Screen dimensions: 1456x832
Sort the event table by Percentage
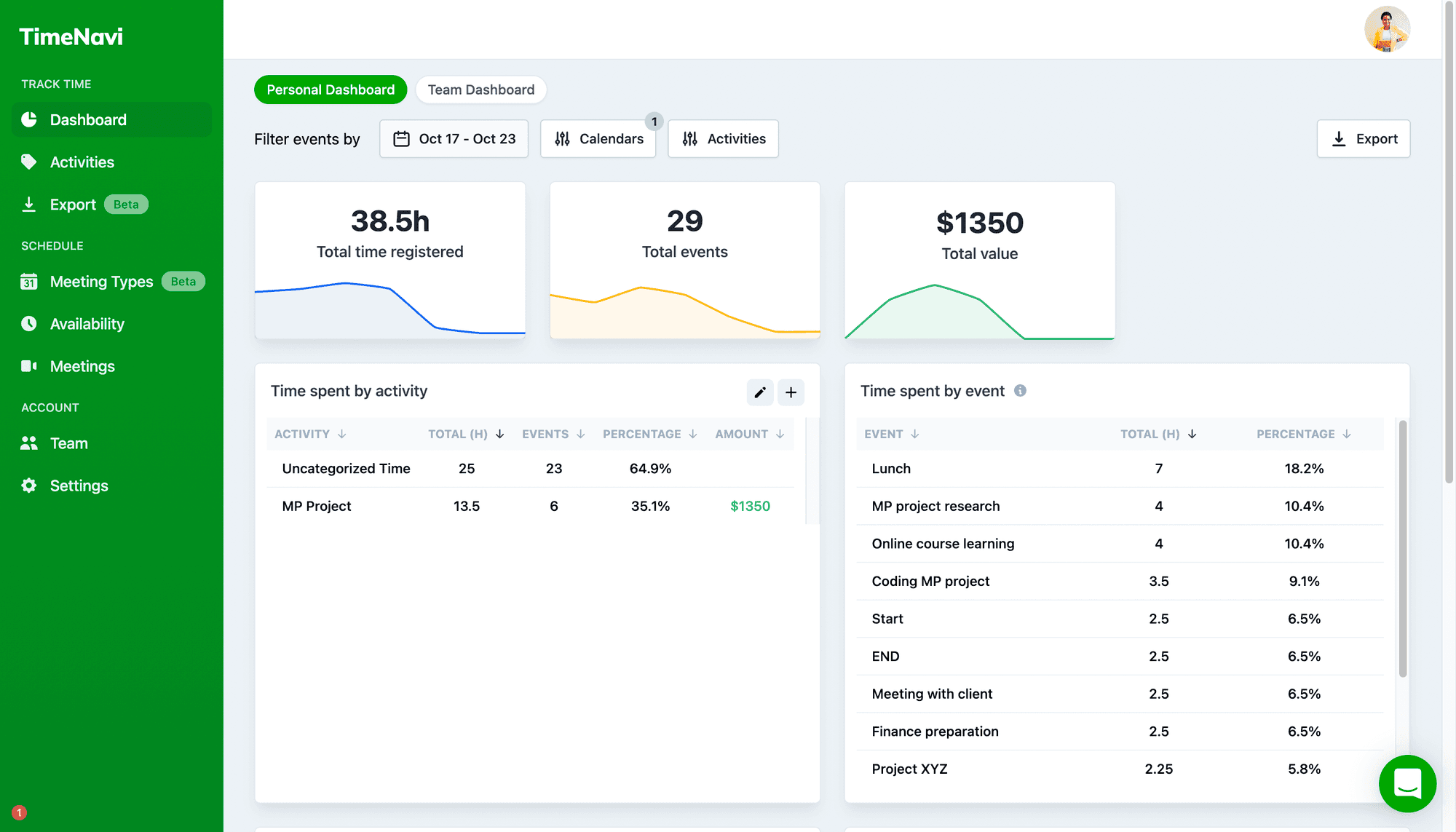pyautogui.click(x=1304, y=434)
